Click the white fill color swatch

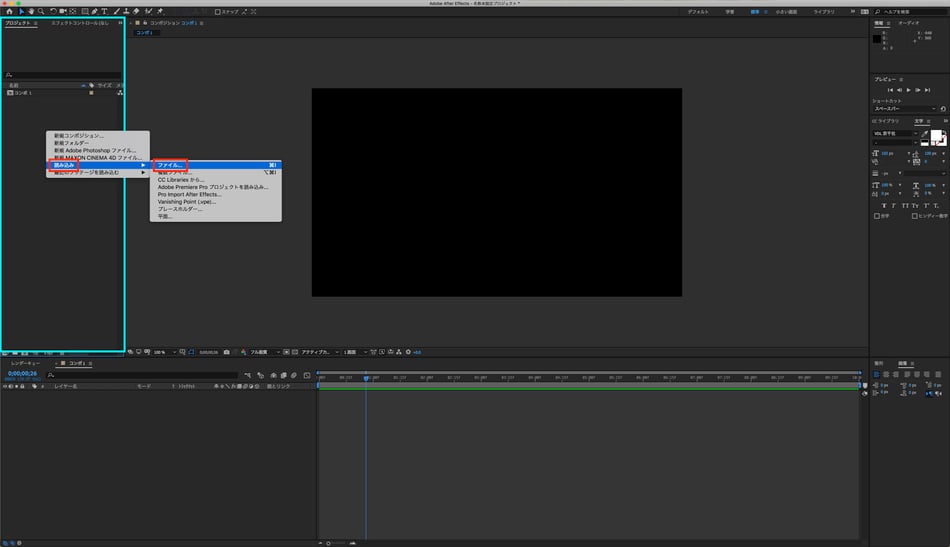[x=937, y=135]
